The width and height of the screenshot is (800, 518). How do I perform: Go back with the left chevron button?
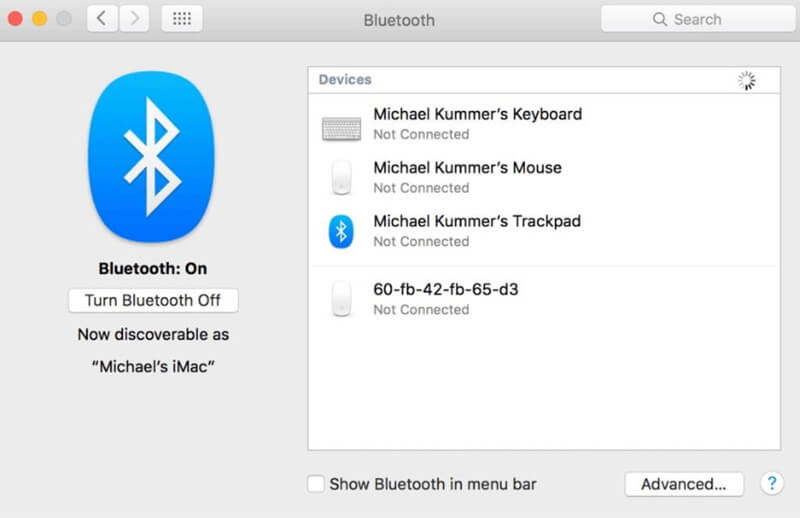click(103, 19)
